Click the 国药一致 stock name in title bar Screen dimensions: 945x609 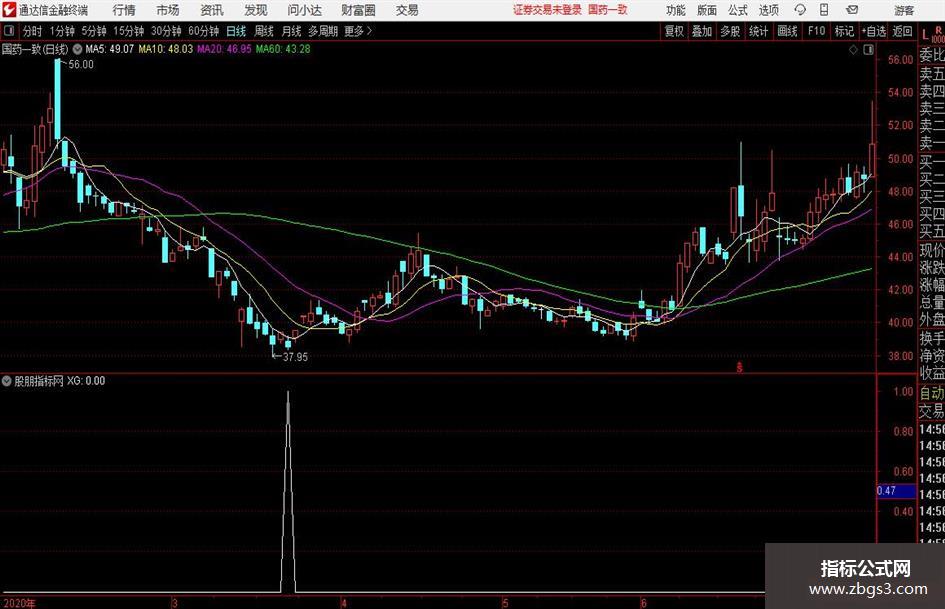click(608, 10)
